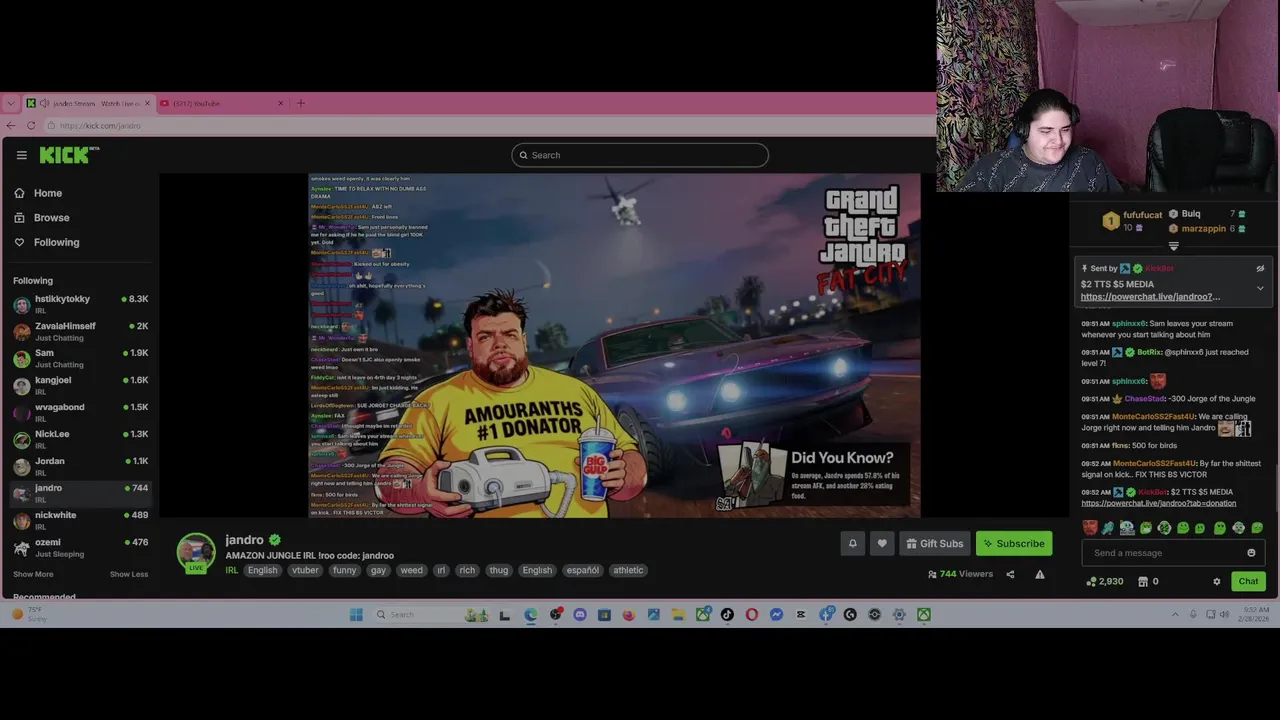1280x720 pixels.
Task: Reload the page with refresh icon
Action: coord(31,125)
